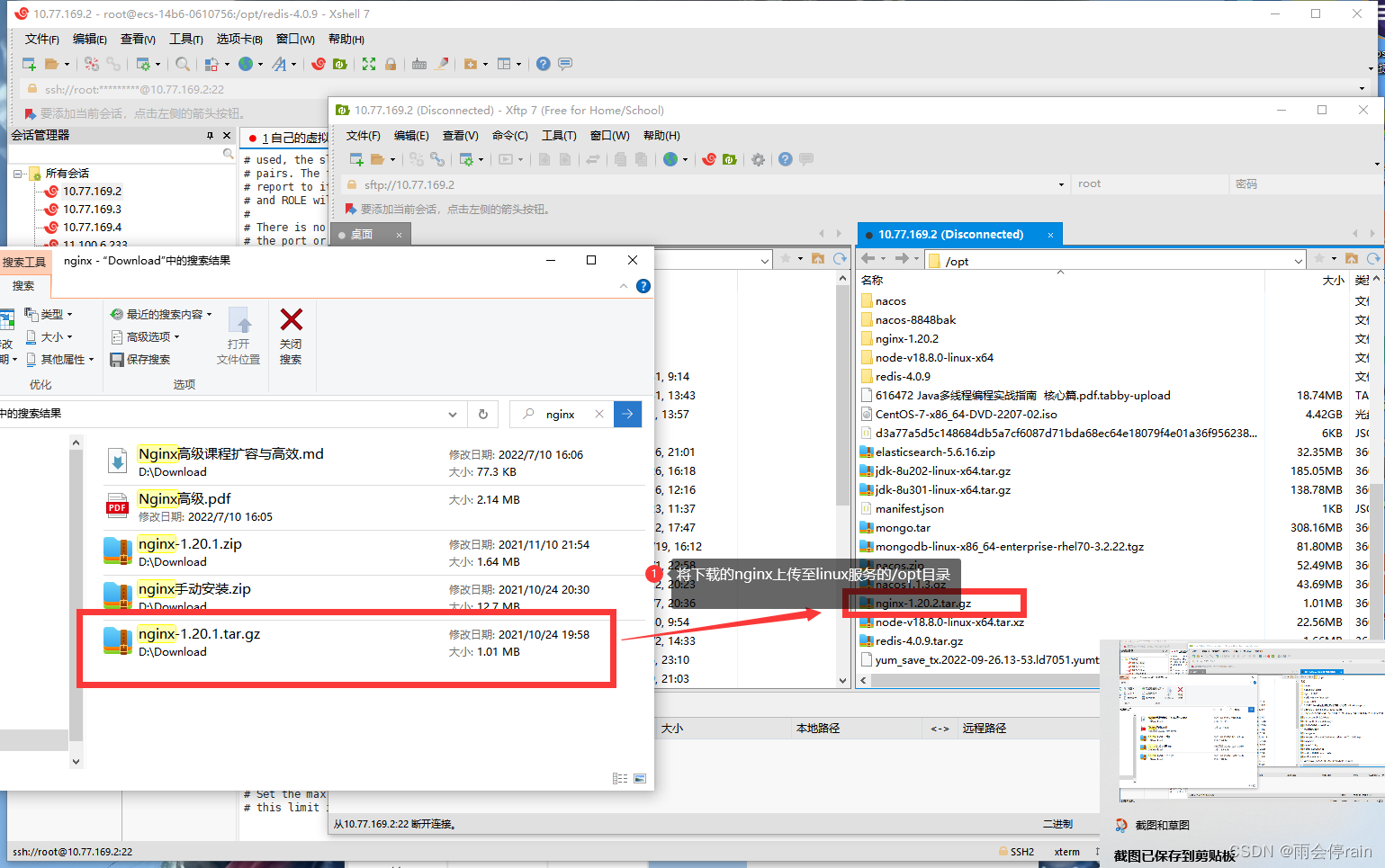This screenshot has width=1385, height=868.
Task: Select session 10.77.169.4 in Xshell tree
Action: pos(92,228)
